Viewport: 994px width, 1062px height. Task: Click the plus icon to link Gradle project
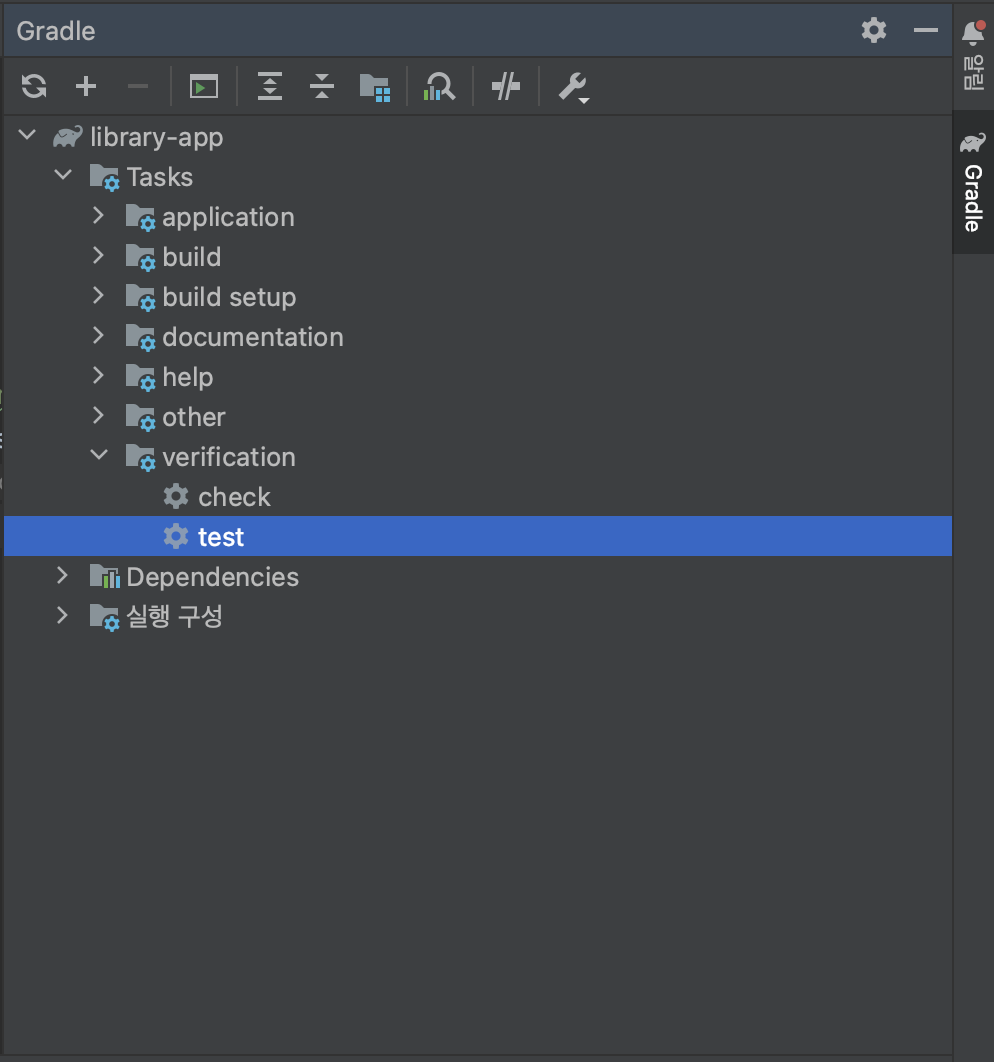[86, 87]
